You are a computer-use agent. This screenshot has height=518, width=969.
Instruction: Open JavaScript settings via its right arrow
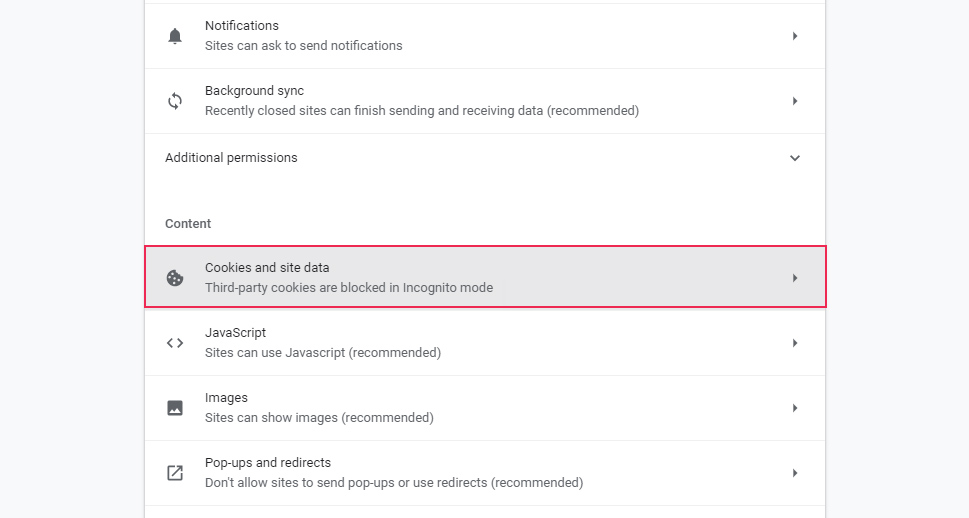795,343
